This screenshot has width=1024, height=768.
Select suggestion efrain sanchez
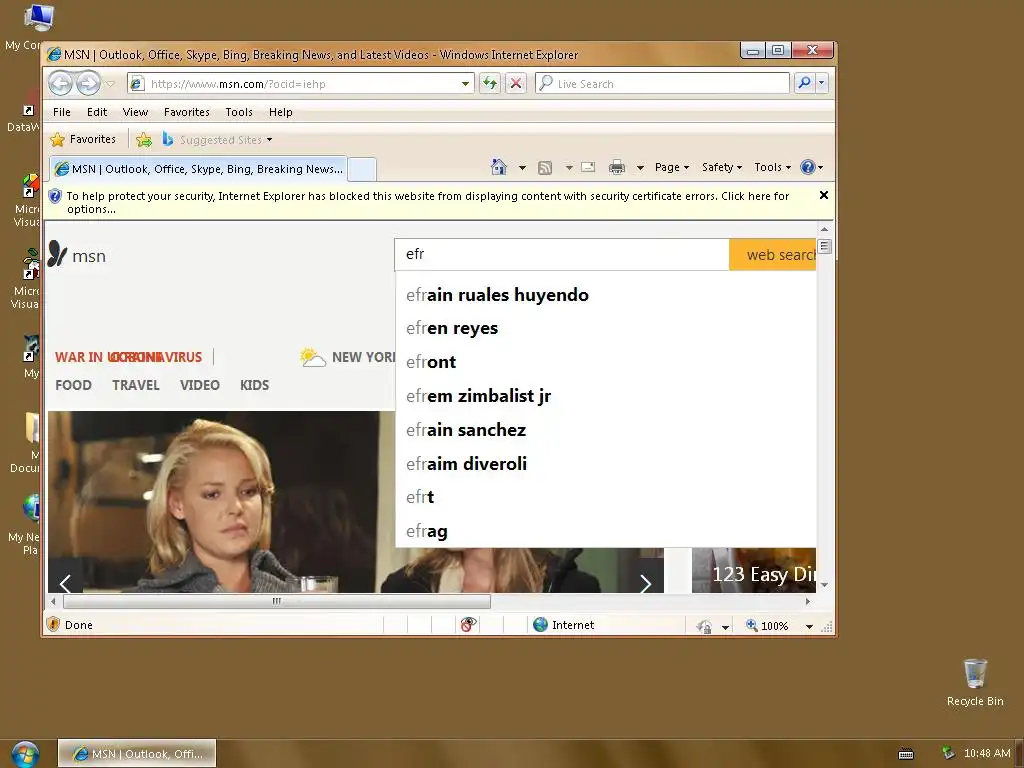tap(606, 430)
